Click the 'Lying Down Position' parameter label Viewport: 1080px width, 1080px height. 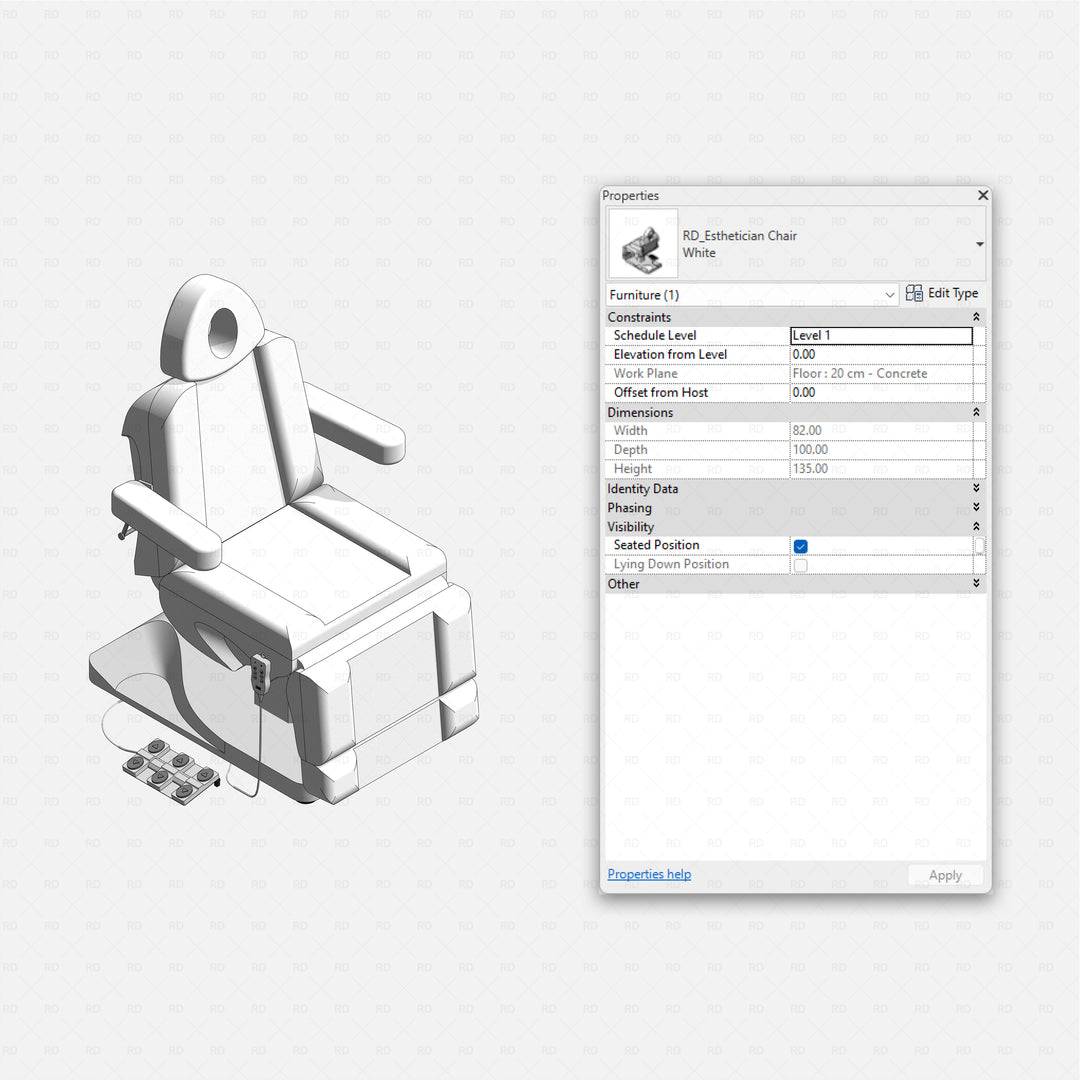(671, 564)
